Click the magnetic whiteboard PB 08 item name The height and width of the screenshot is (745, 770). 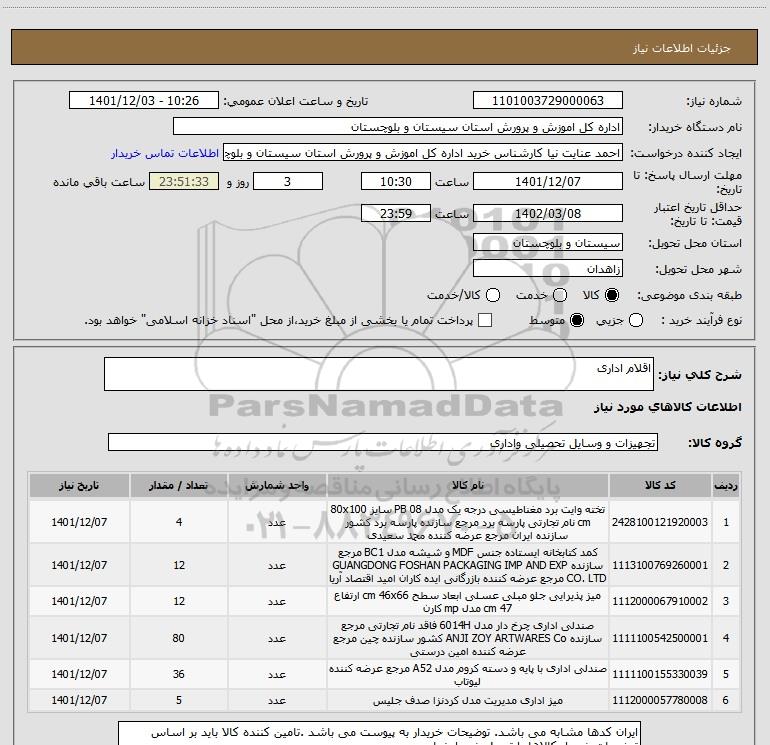468,522
